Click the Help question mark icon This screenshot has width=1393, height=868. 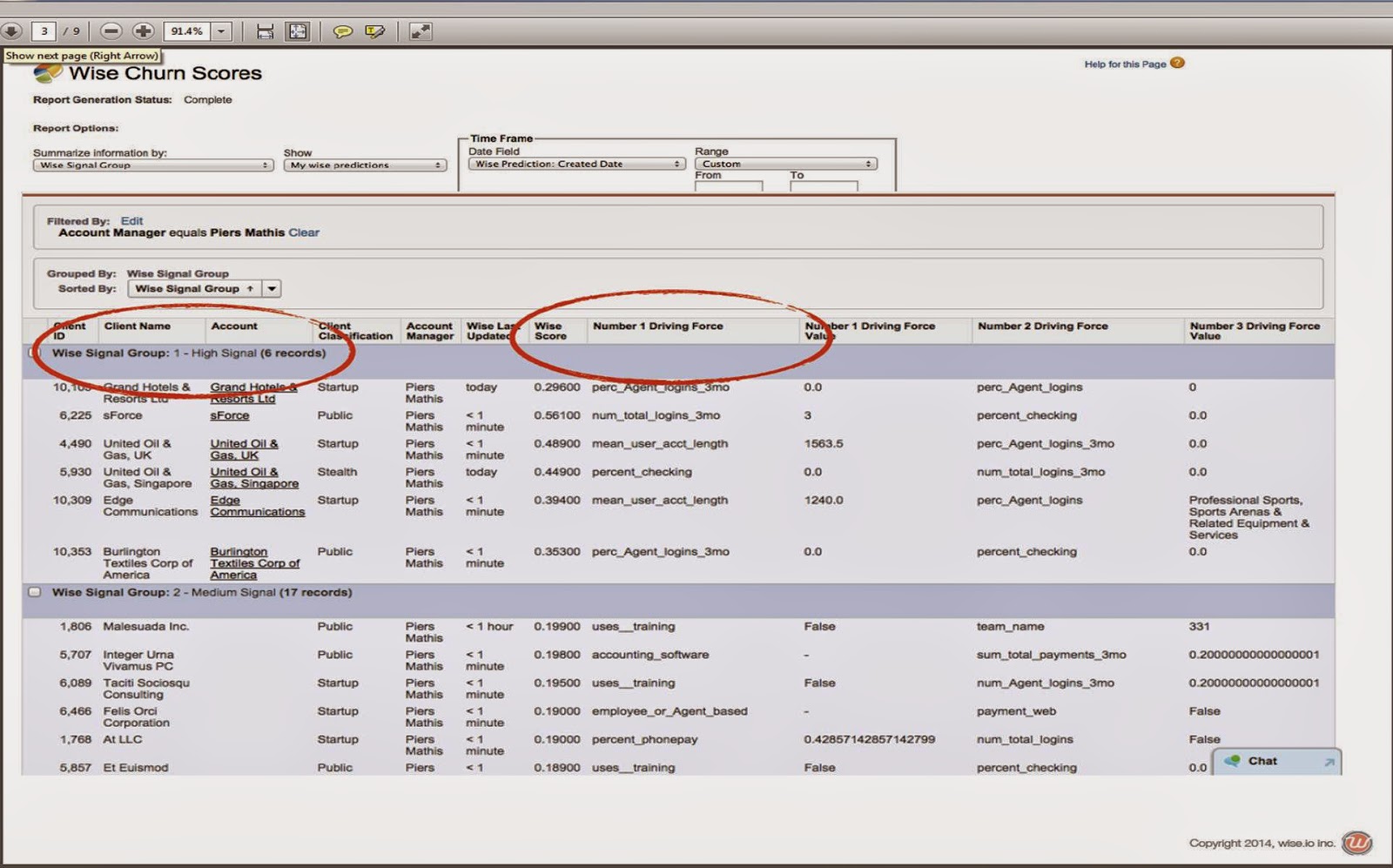1177,63
